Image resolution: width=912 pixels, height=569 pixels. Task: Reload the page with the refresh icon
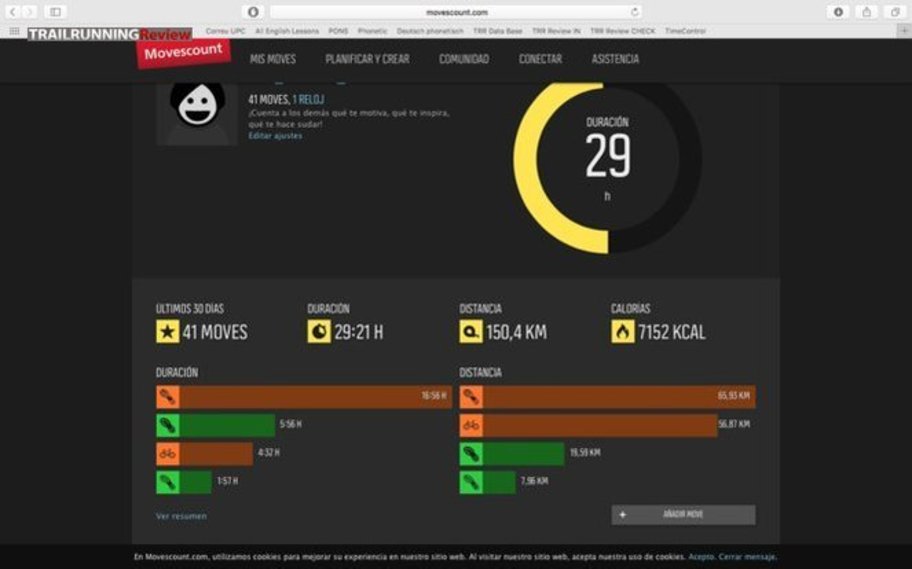click(635, 12)
